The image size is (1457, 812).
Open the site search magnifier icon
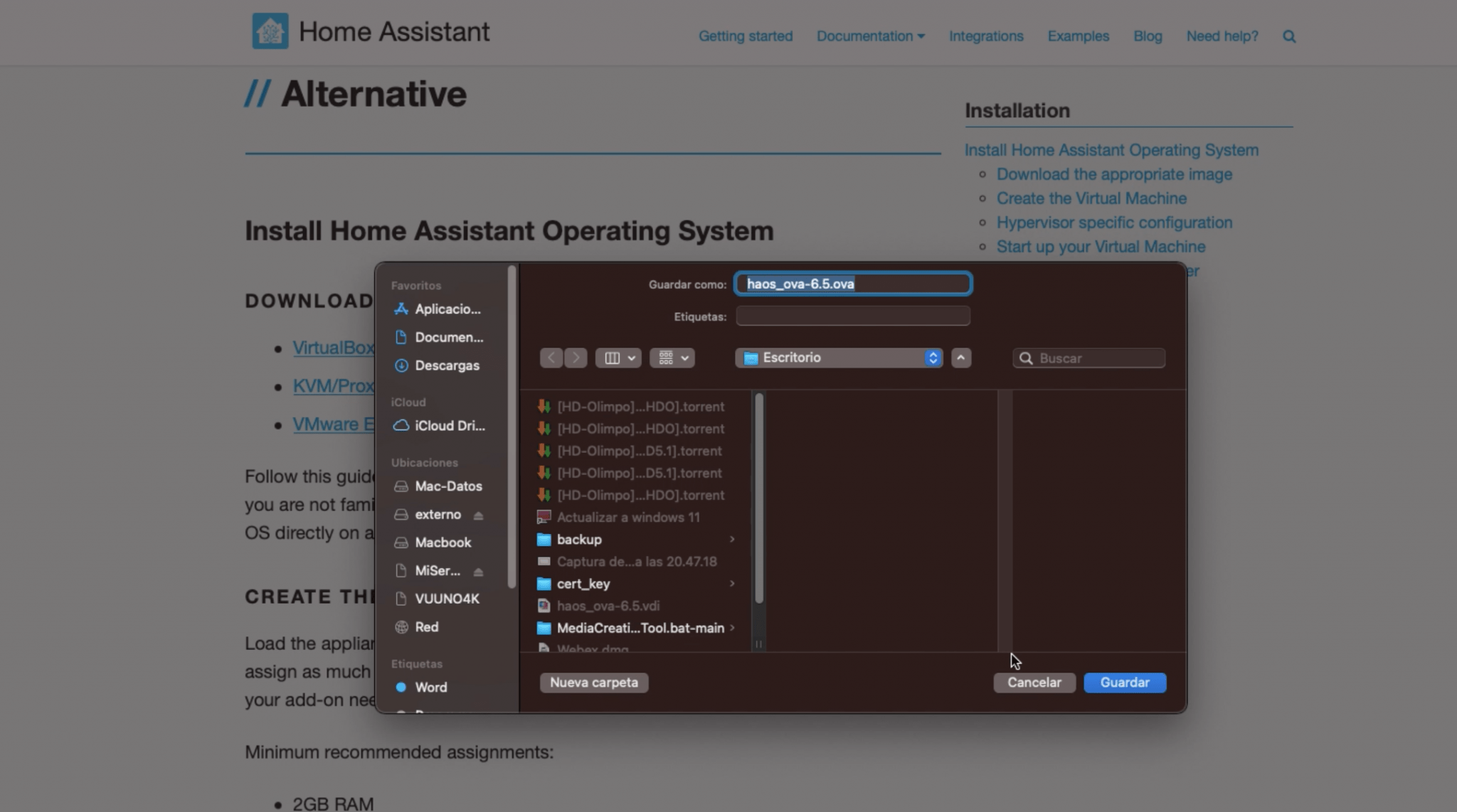1289,36
